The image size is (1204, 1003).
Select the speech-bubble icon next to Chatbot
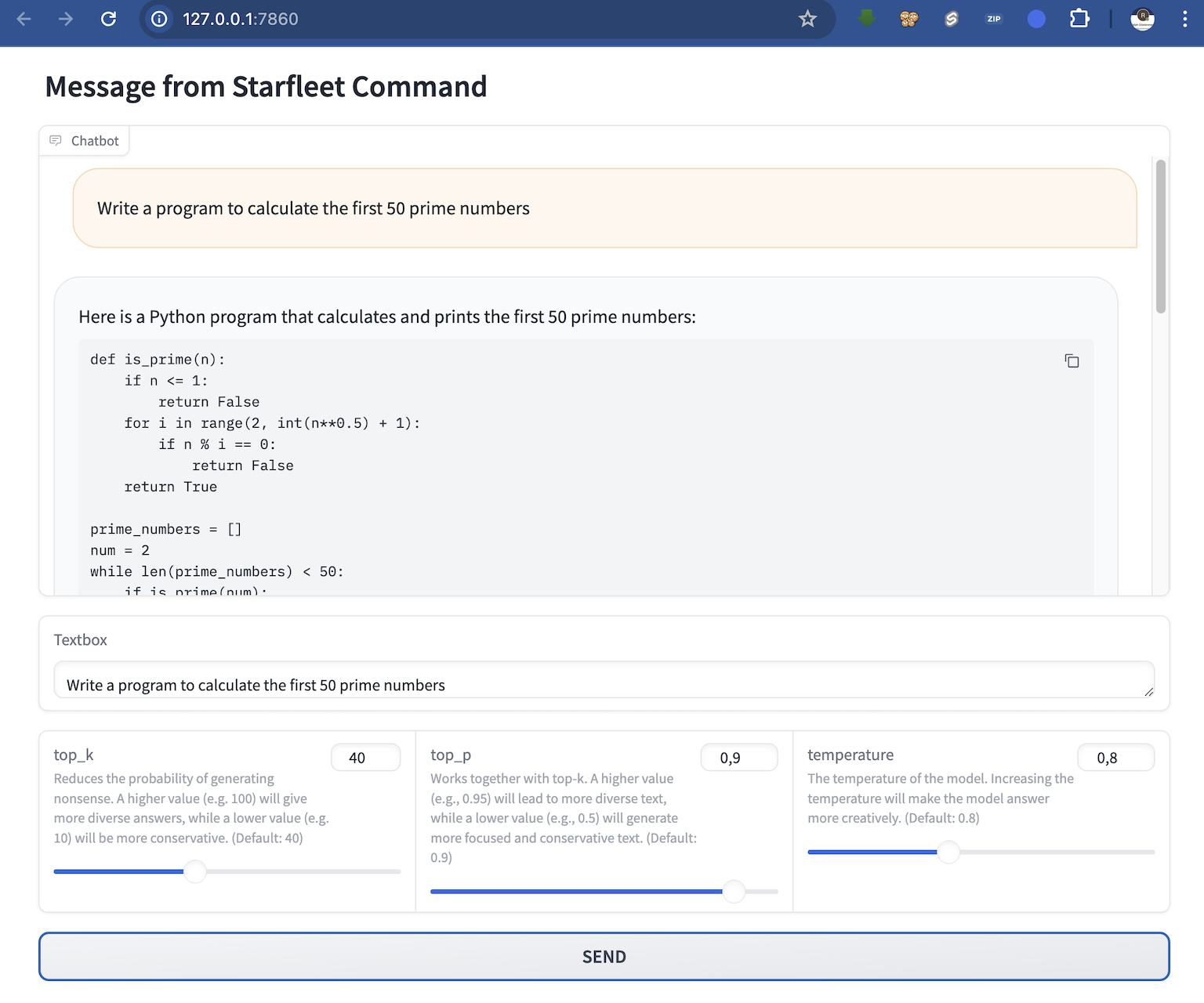coord(56,140)
